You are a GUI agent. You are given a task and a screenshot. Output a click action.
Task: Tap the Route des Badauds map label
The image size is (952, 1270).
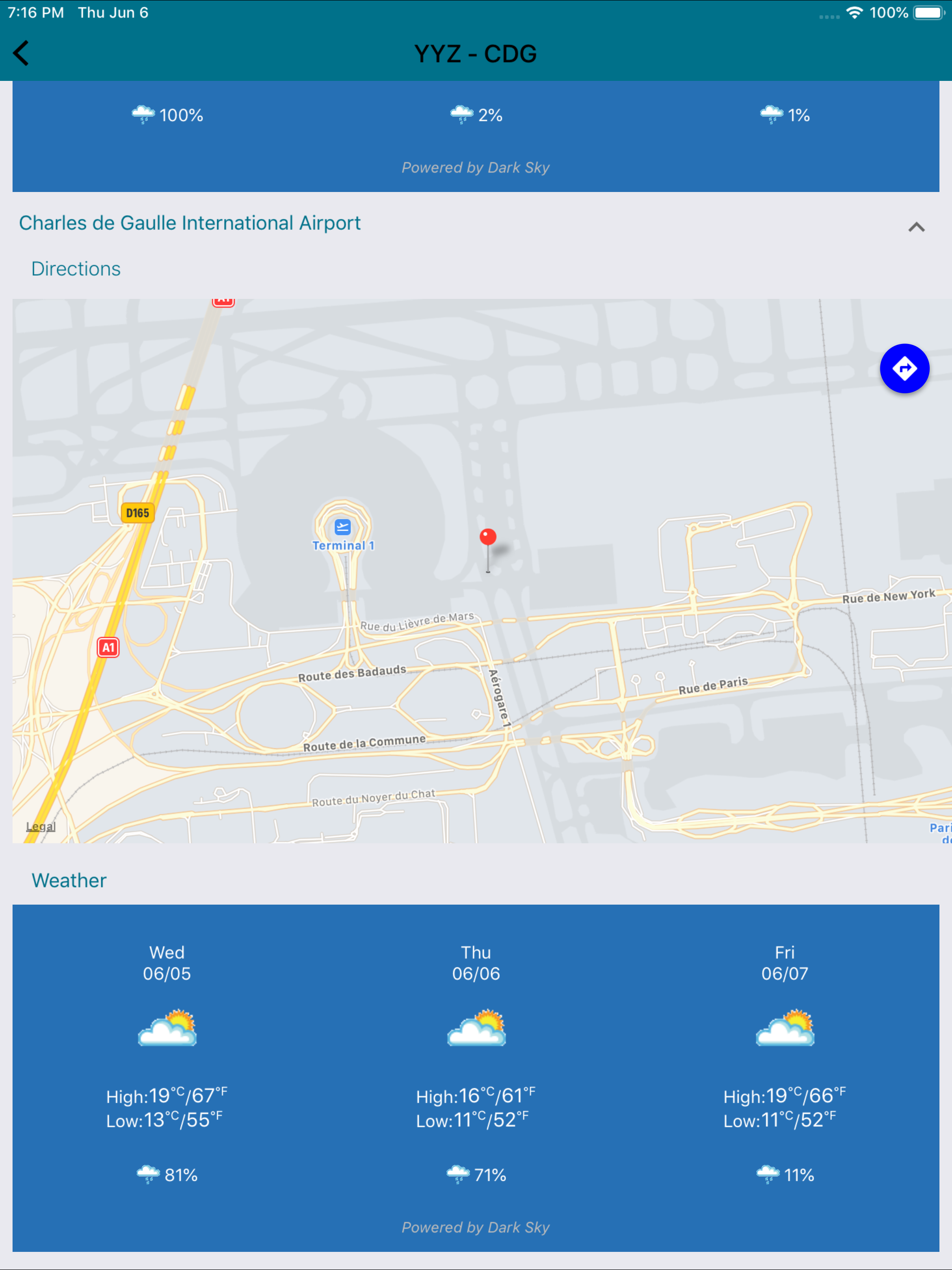pyautogui.click(x=352, y=674)
